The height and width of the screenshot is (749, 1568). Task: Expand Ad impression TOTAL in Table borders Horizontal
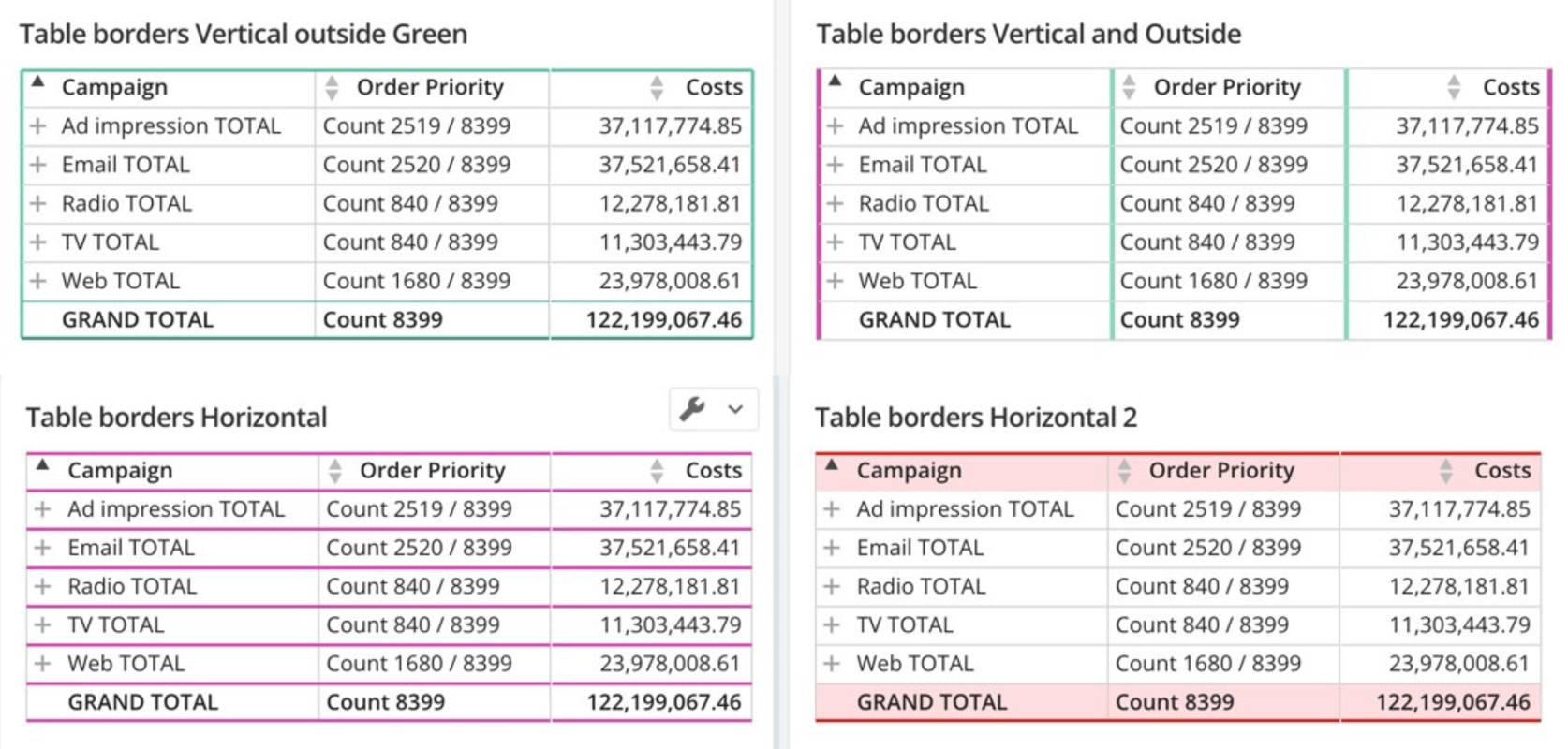pyautogui.click(x=42, y=509)
